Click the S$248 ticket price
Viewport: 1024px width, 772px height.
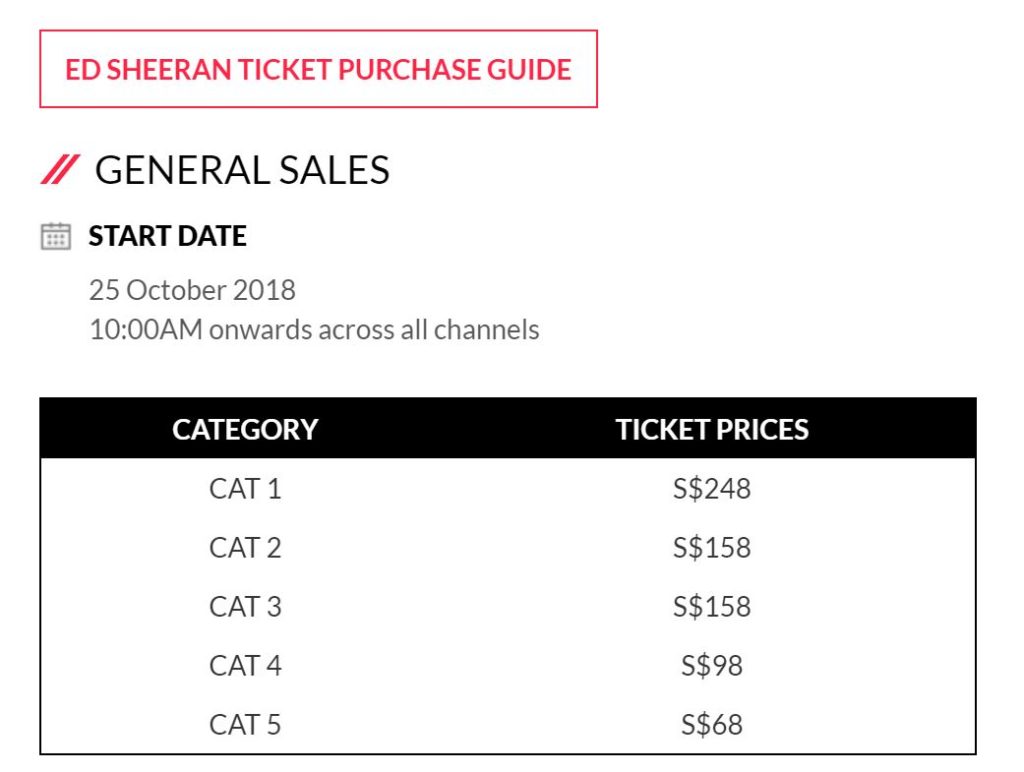pyautogui.click(x=712, y=489)
